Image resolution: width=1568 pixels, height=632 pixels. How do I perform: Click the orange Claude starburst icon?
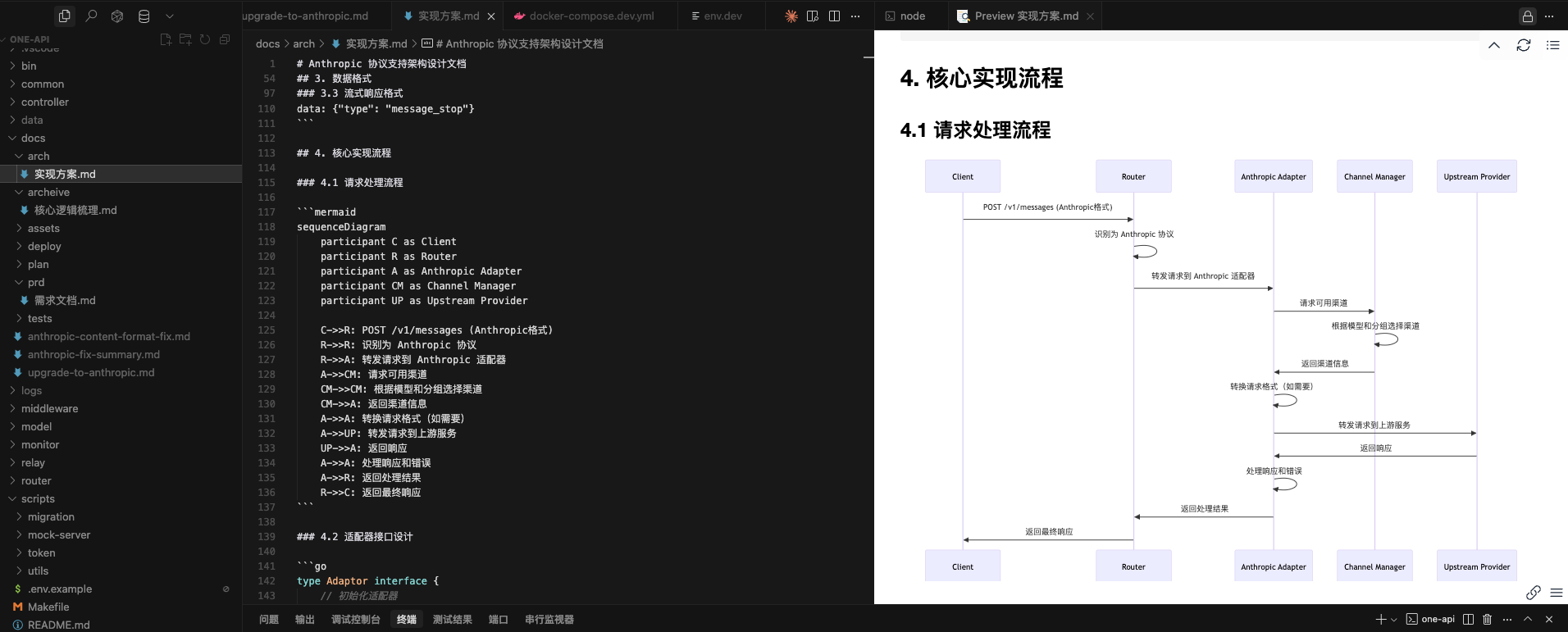point(791,16)
